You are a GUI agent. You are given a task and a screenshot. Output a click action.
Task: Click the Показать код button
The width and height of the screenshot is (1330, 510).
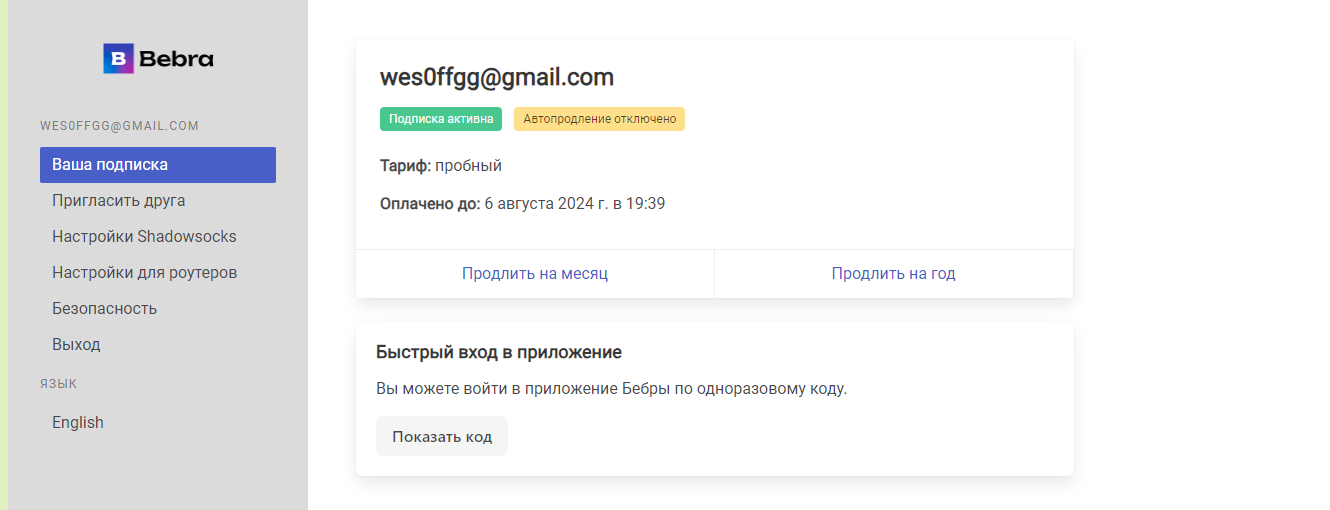tap(442, 437)
